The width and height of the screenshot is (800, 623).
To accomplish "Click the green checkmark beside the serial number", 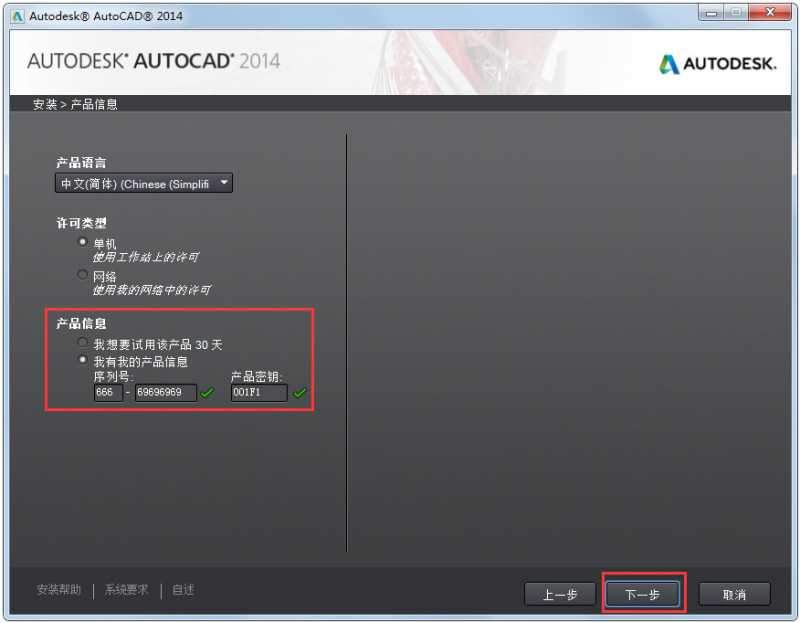I will click(x=206, y=392).
